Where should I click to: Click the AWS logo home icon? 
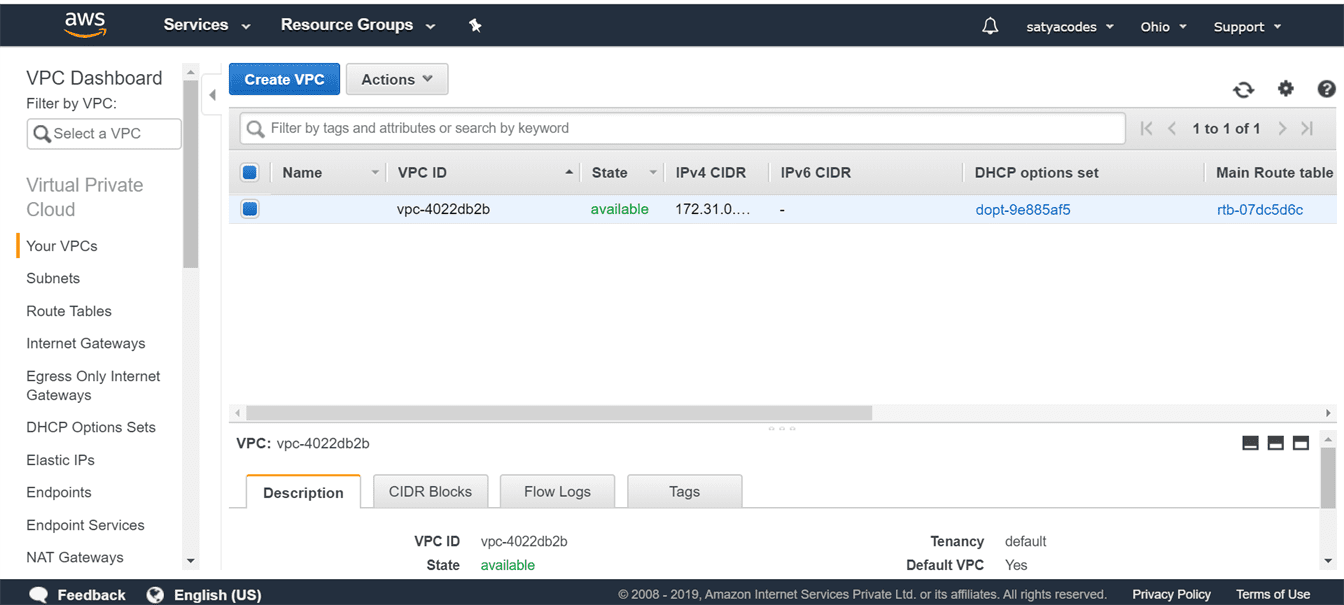click(x=85, y=24)
